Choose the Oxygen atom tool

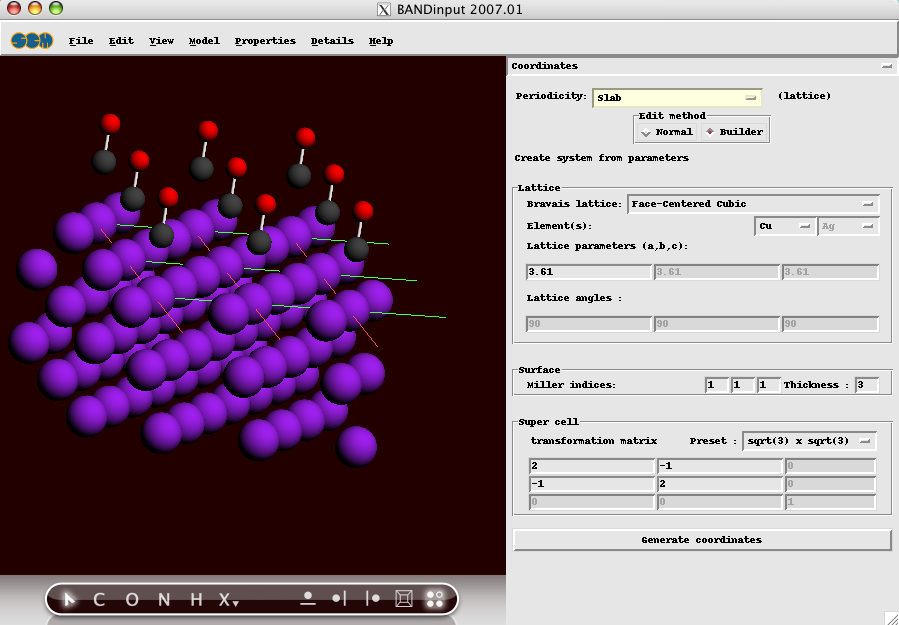coord(132,599)
